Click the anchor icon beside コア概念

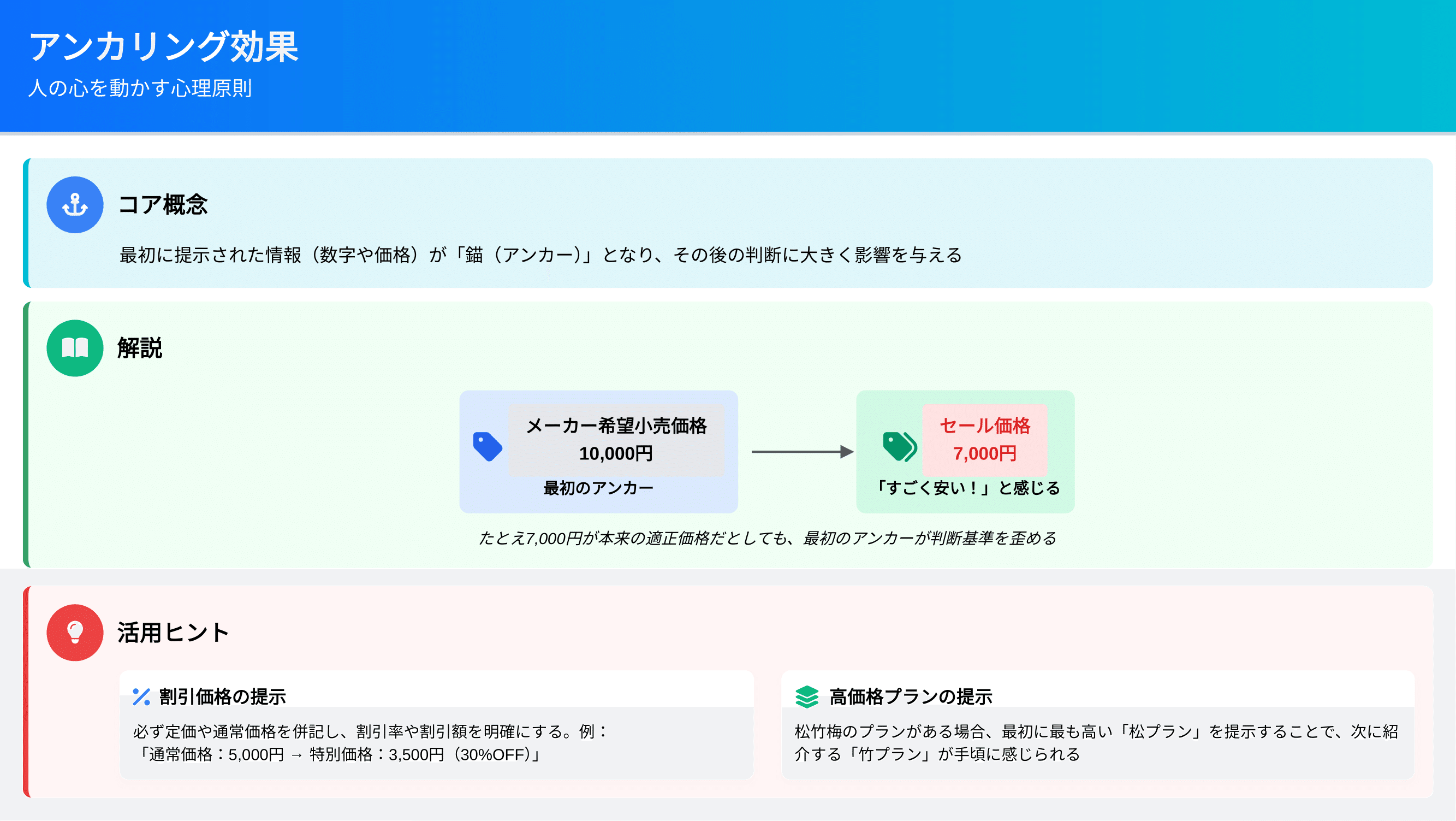pos(75,205)
